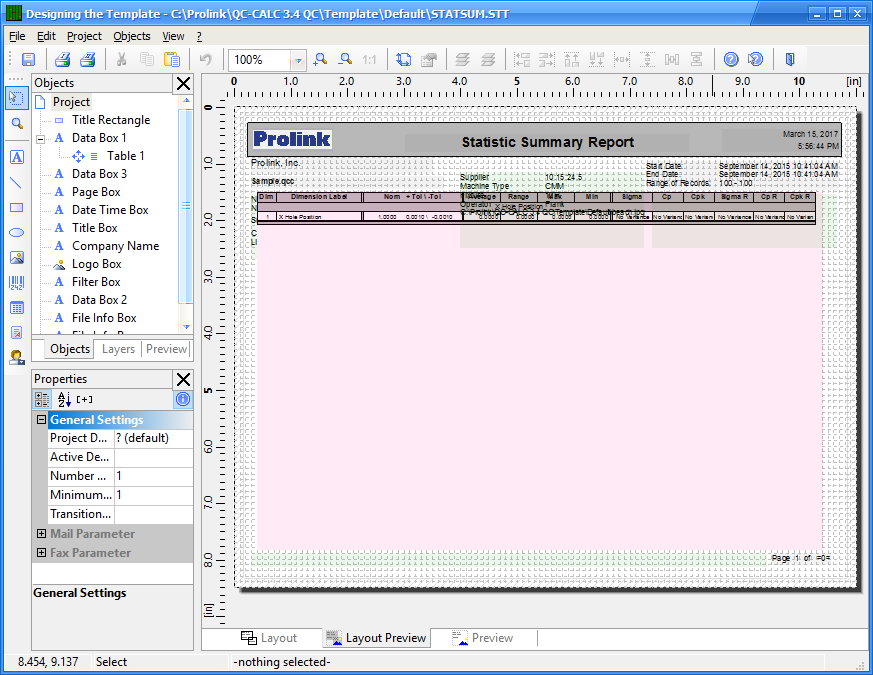Select Data Box 3 in object tree
Viewport: 873px width, 675px height.
click(x=99, y=174)
